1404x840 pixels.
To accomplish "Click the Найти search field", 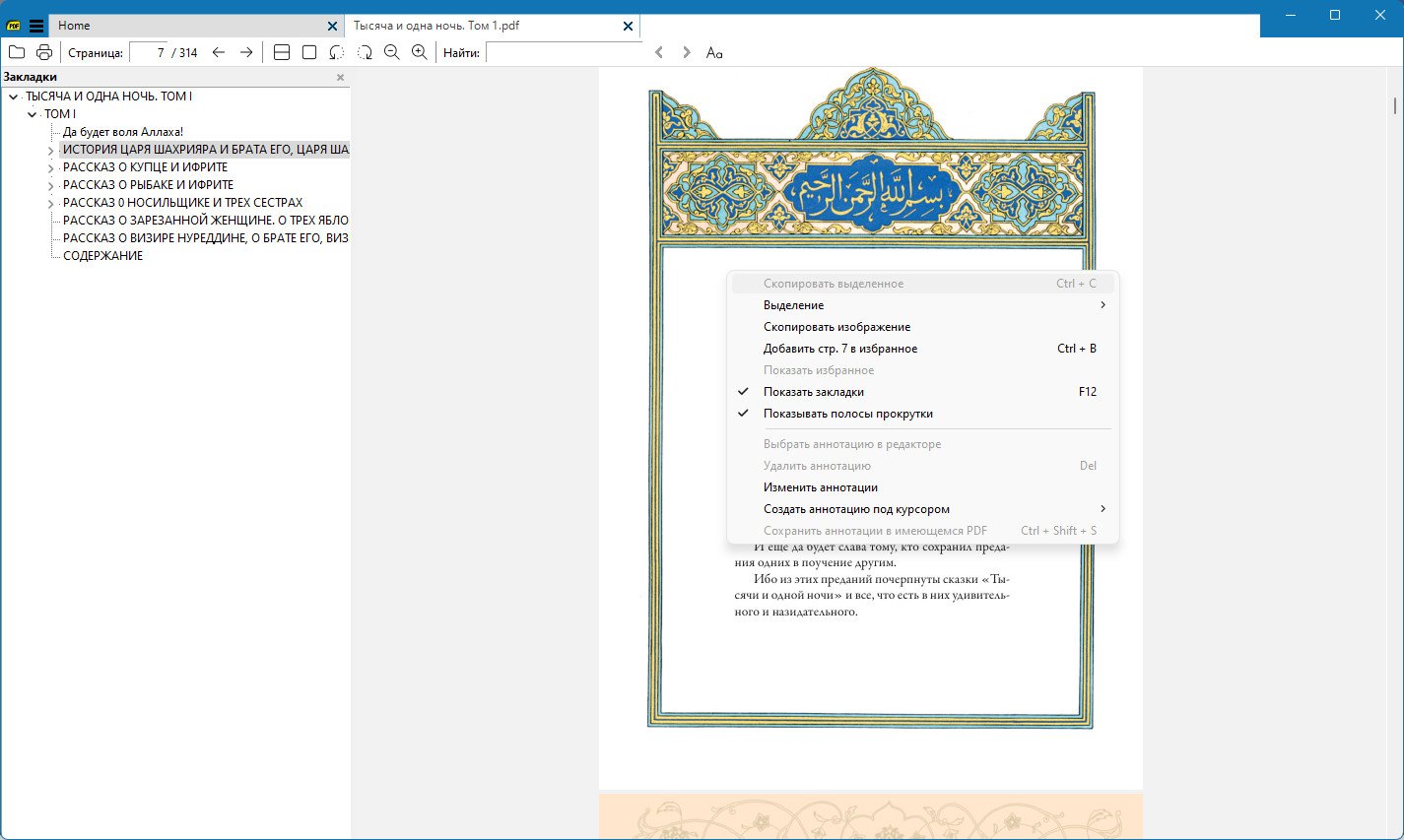I will pos(564,52).
